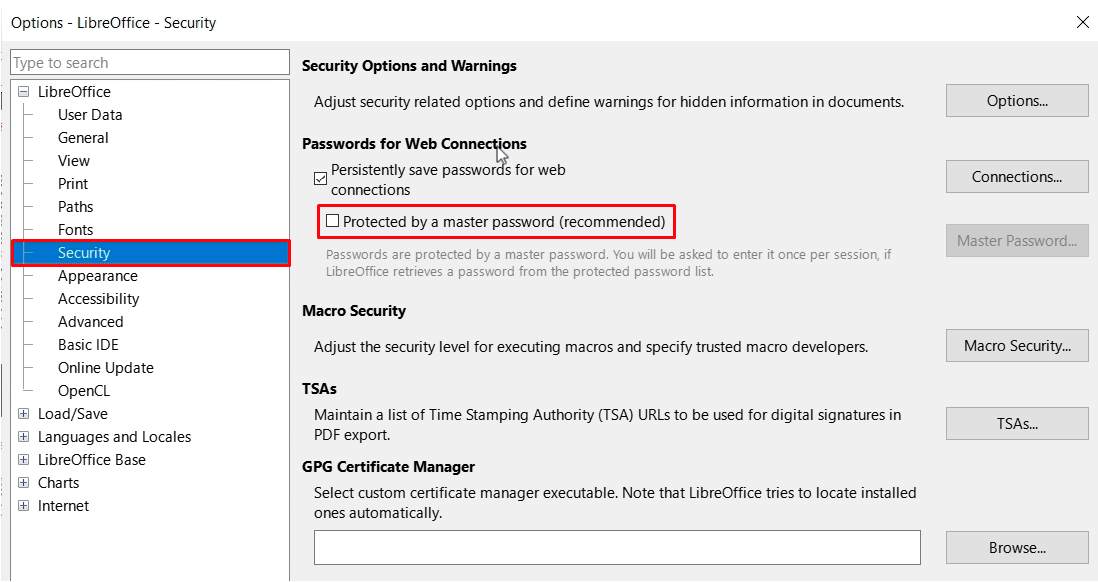Collapse the LibreOffice tree node
The width and height of the screenshot is (1098, 582).
click(24, 92)
